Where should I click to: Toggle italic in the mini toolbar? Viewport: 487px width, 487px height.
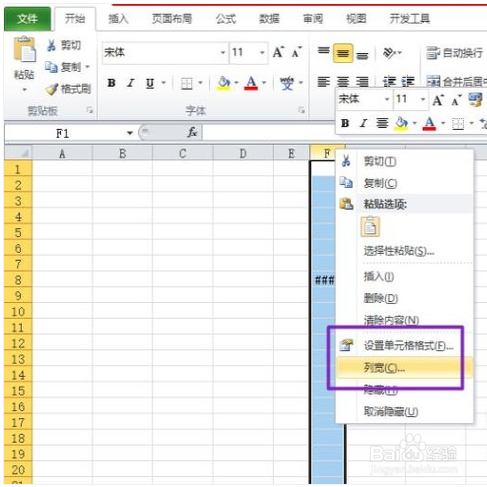pos(363,123)
